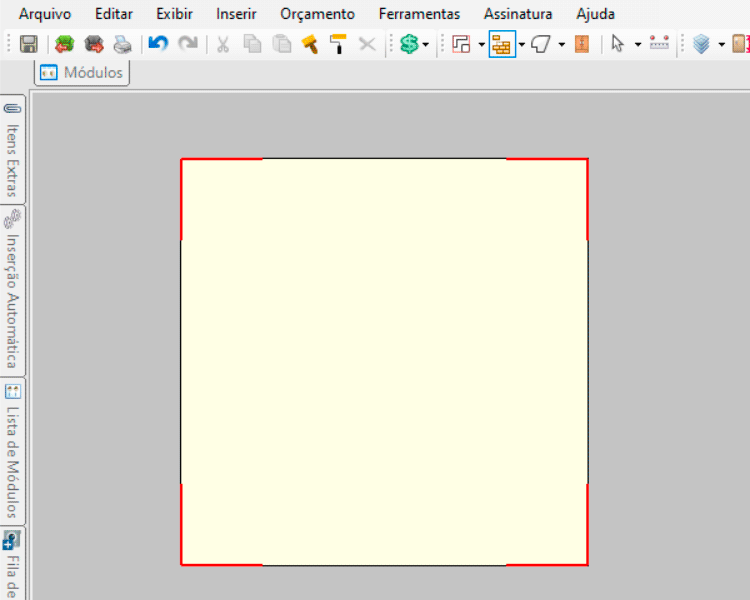This screenshot has height=600, width=750.
Task: Click the Módulos tab button
Action: pos(83,73)
